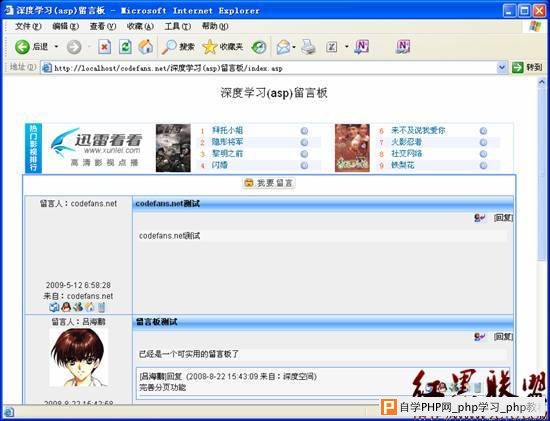Click the play icon next to 拜托小姐

coord(304,131)
